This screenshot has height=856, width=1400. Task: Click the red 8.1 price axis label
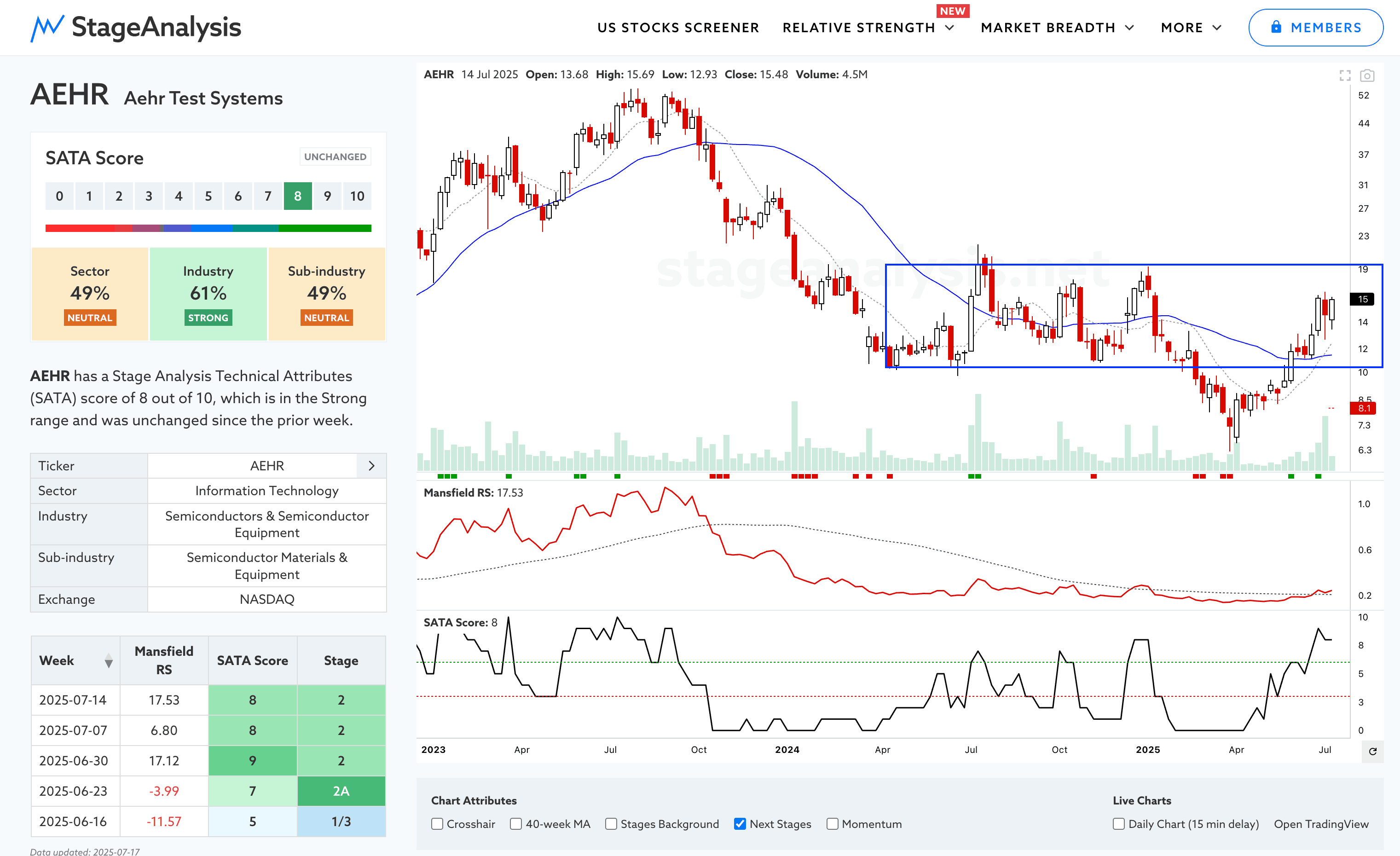pyautogui.click(x=1364, y=408)
